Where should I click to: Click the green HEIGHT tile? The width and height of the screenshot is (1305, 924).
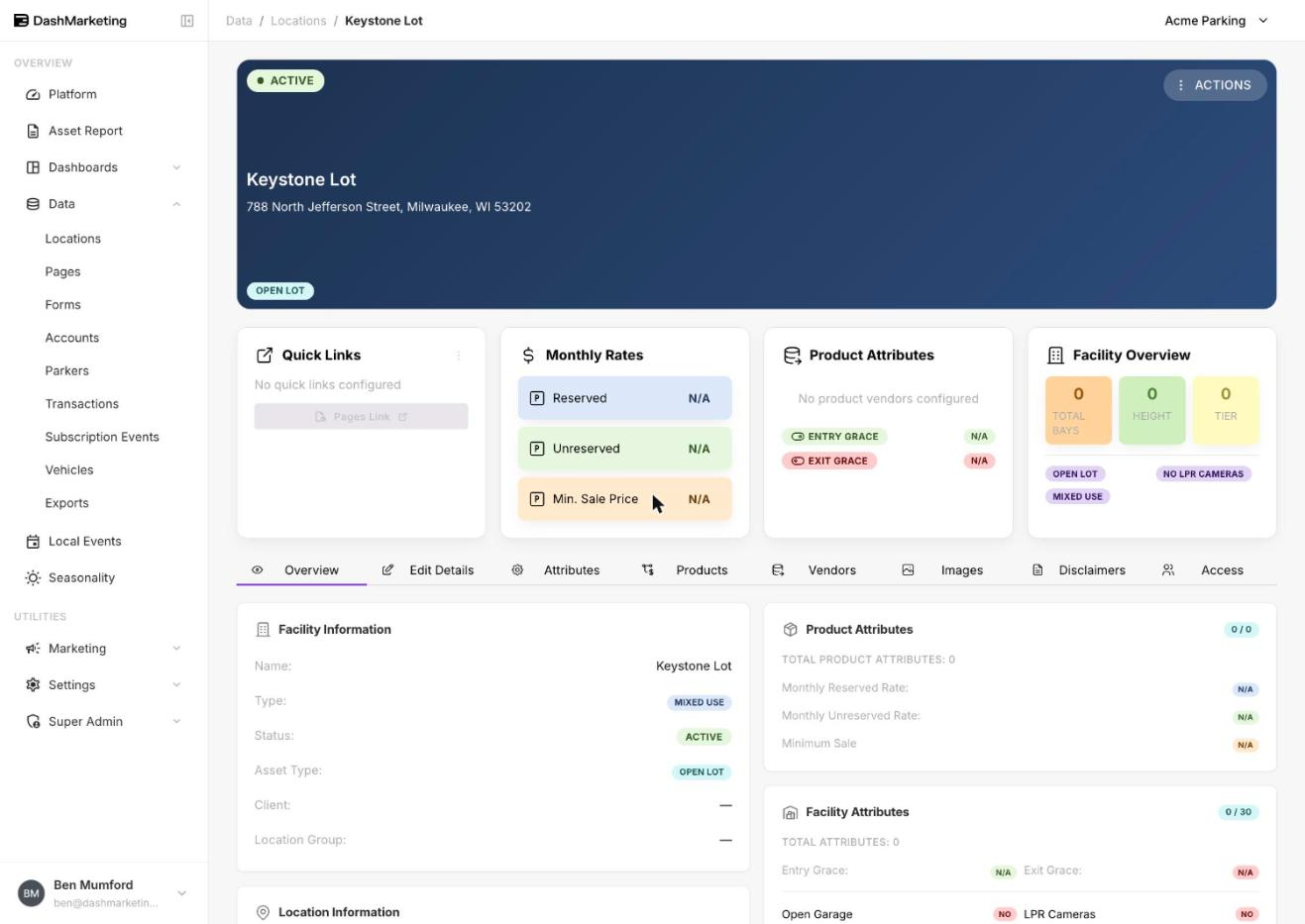point(1151,410)
